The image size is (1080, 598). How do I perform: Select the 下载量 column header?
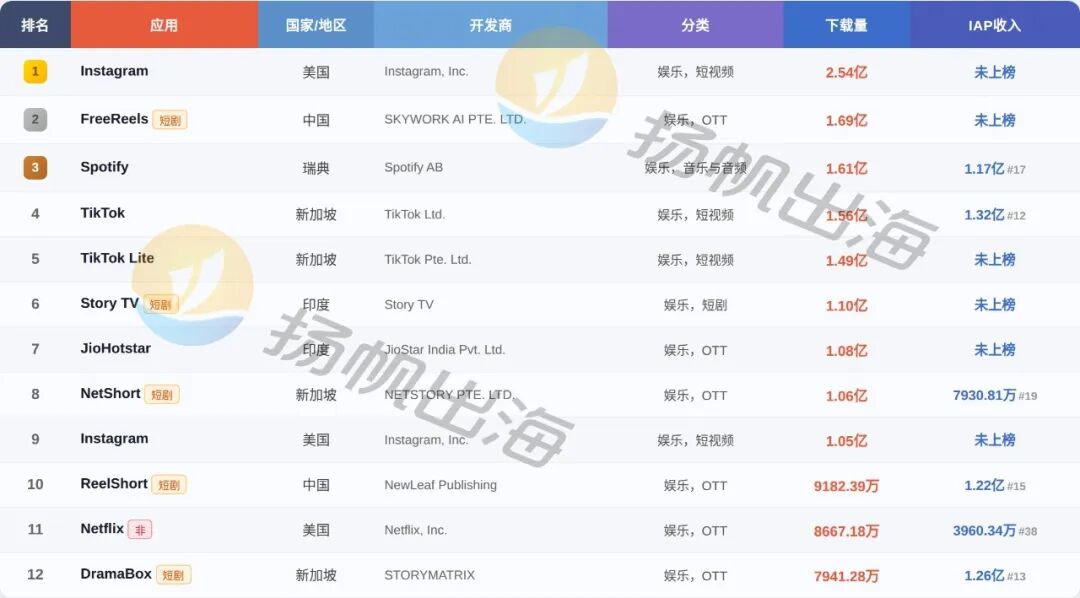click(x=847, y=25)
